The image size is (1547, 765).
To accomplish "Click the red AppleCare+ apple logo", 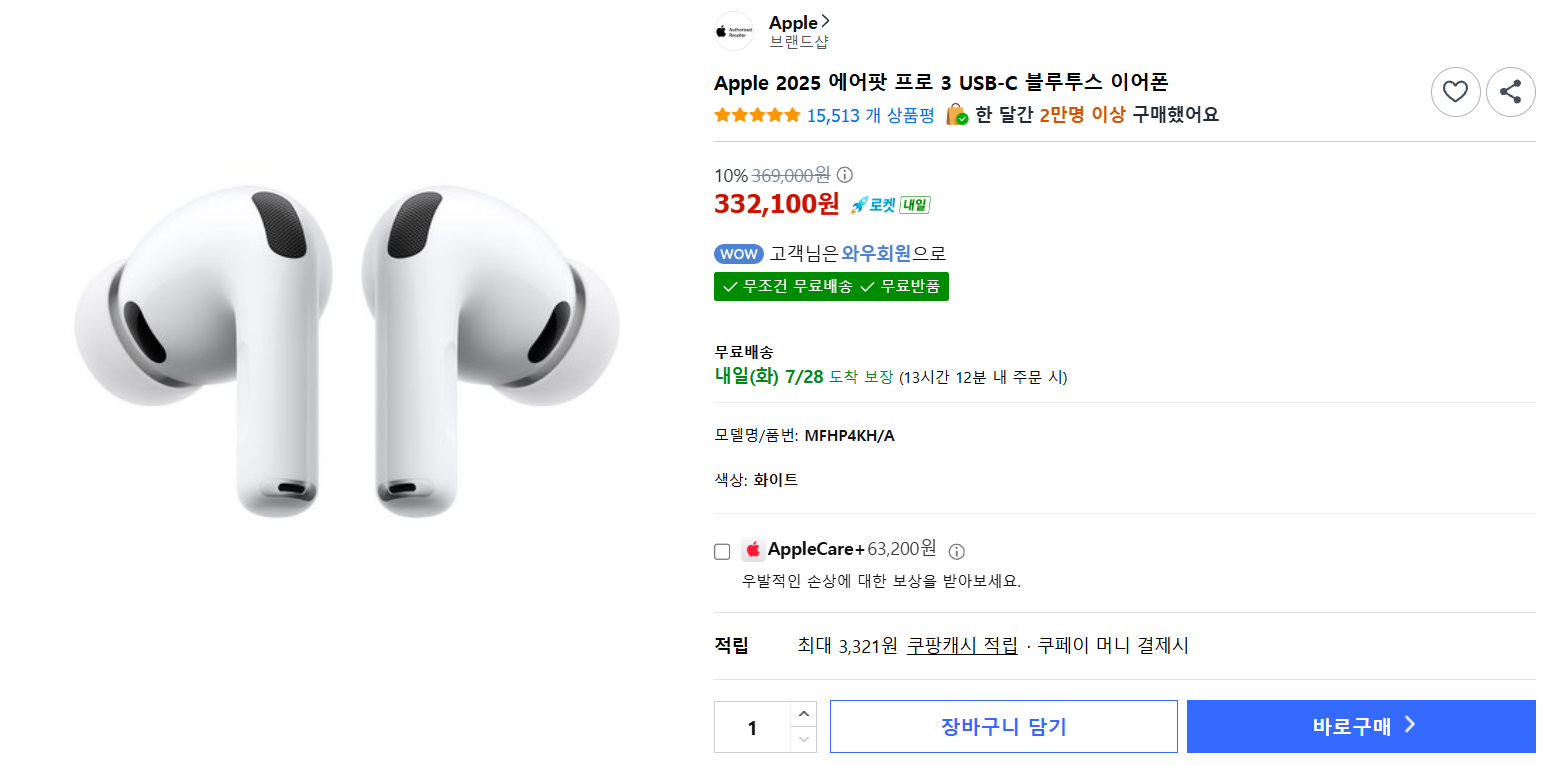I will click(753, 550).
